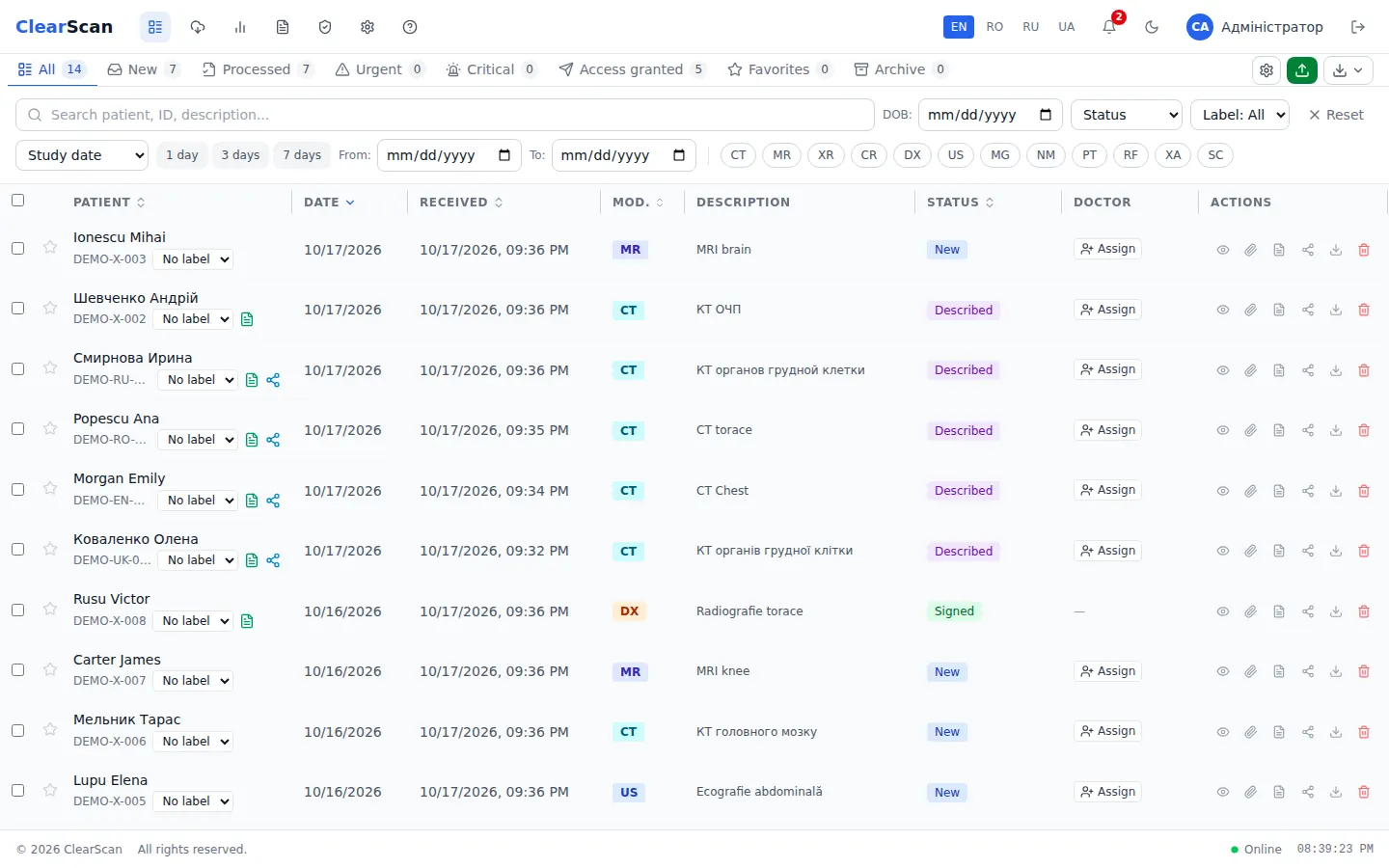Open the settings gear in header
The width and height of the screenshot is (1389, 868).
[x=368, y=27]
